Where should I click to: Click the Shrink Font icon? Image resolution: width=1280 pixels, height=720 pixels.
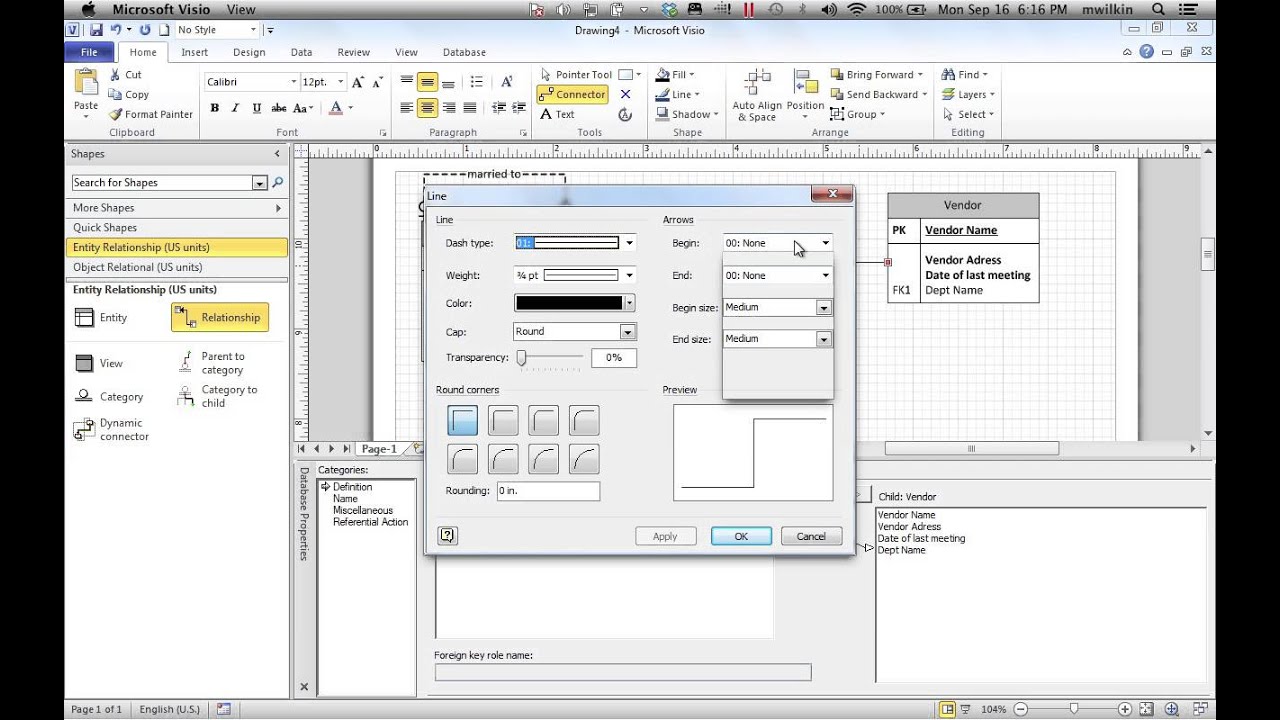[x=375, y=82]
